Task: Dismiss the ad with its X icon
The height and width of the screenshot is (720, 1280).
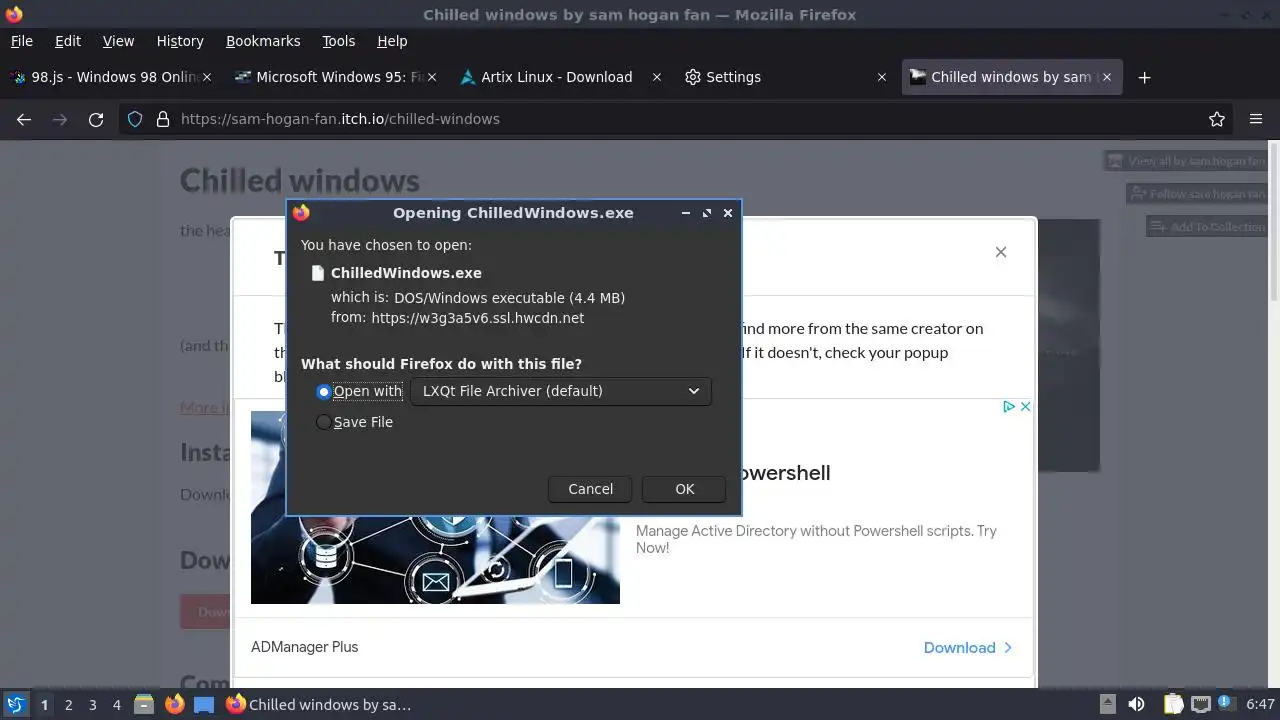Action: (1025, 407)
